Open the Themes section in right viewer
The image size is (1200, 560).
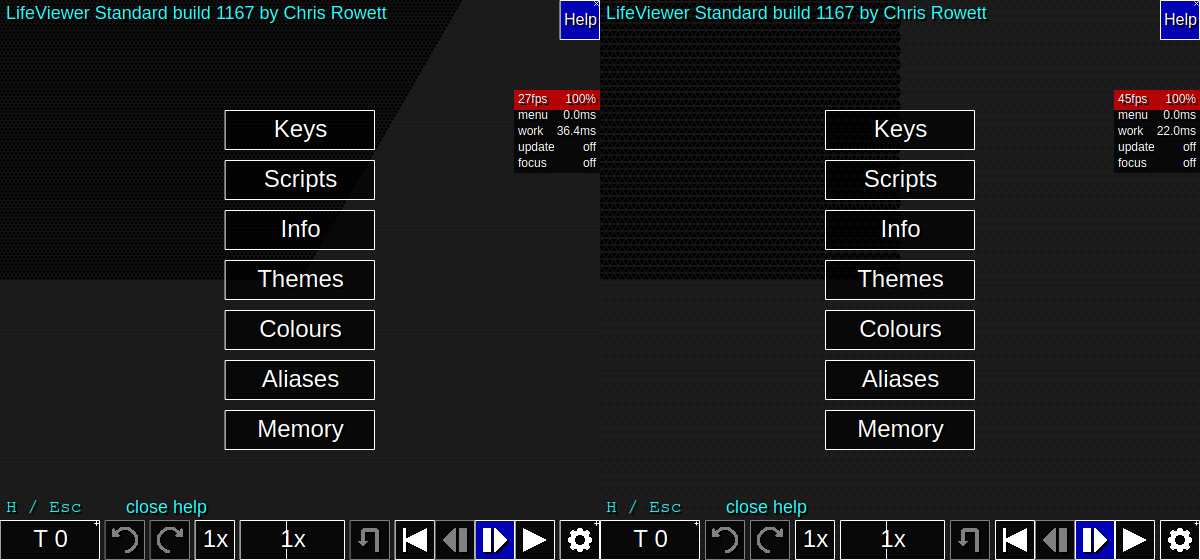pos(900,280)
